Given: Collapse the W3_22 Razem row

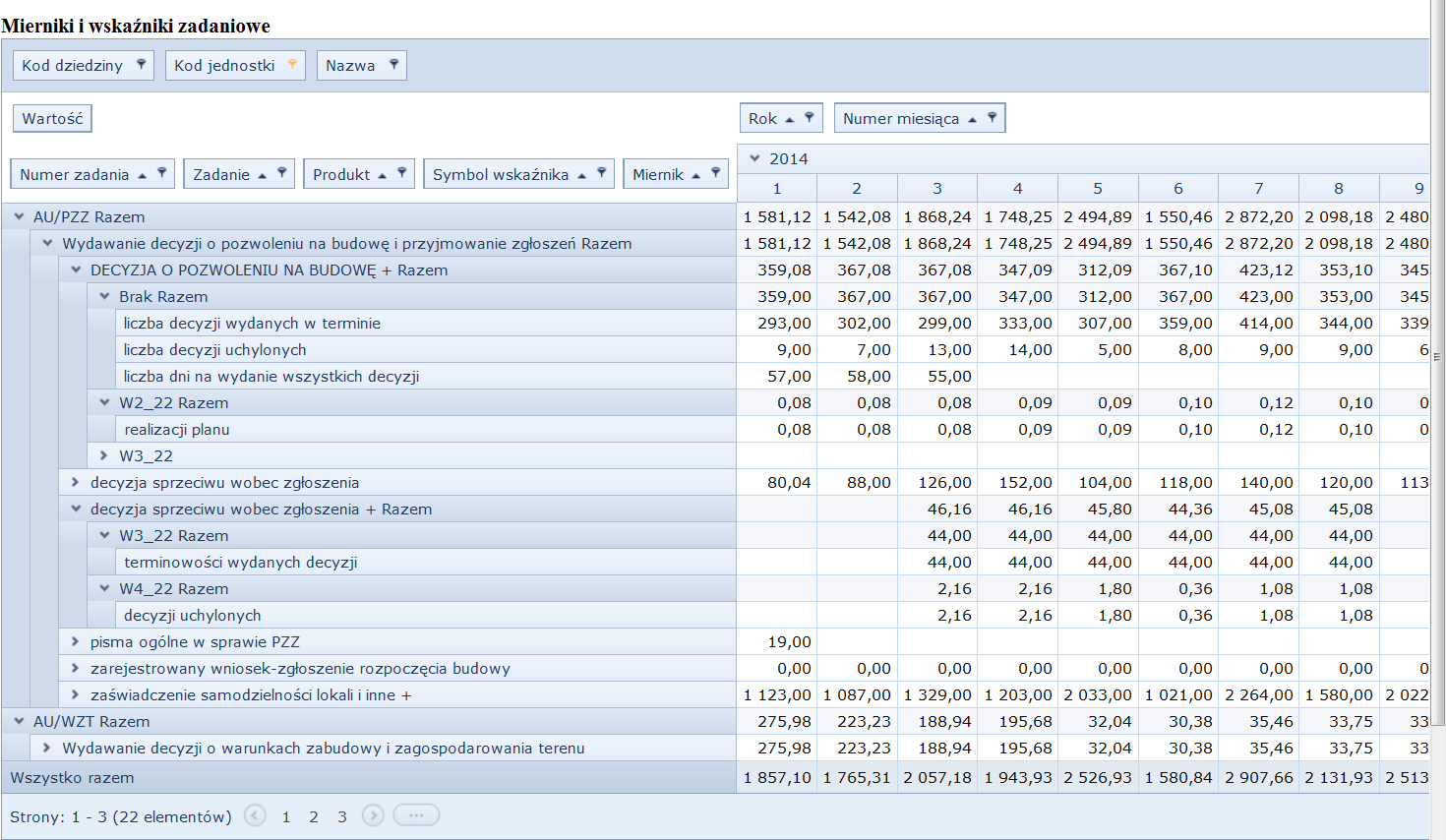Looking at the screenshot, I should [104, 535].
